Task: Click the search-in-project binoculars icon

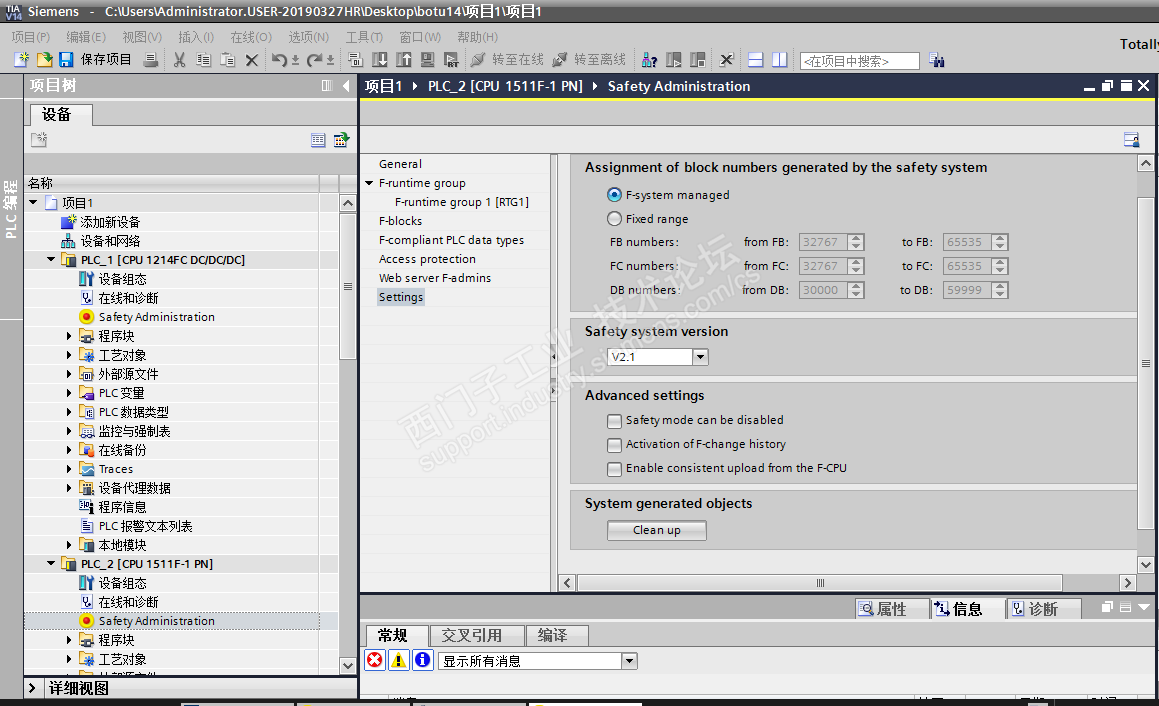Action: [x=937, y=61]
